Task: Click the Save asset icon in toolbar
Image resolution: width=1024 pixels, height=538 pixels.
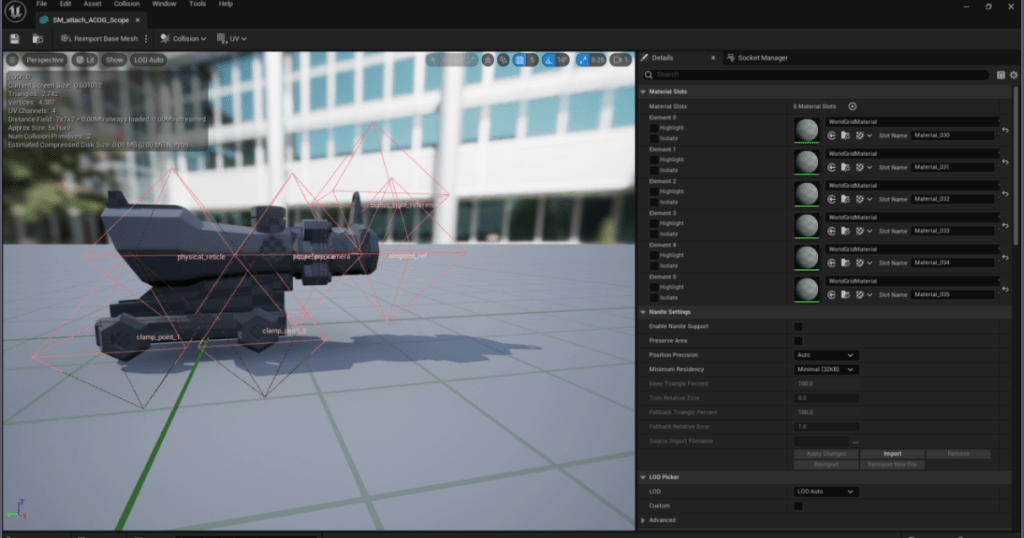Action: click(x=14, y=39)
